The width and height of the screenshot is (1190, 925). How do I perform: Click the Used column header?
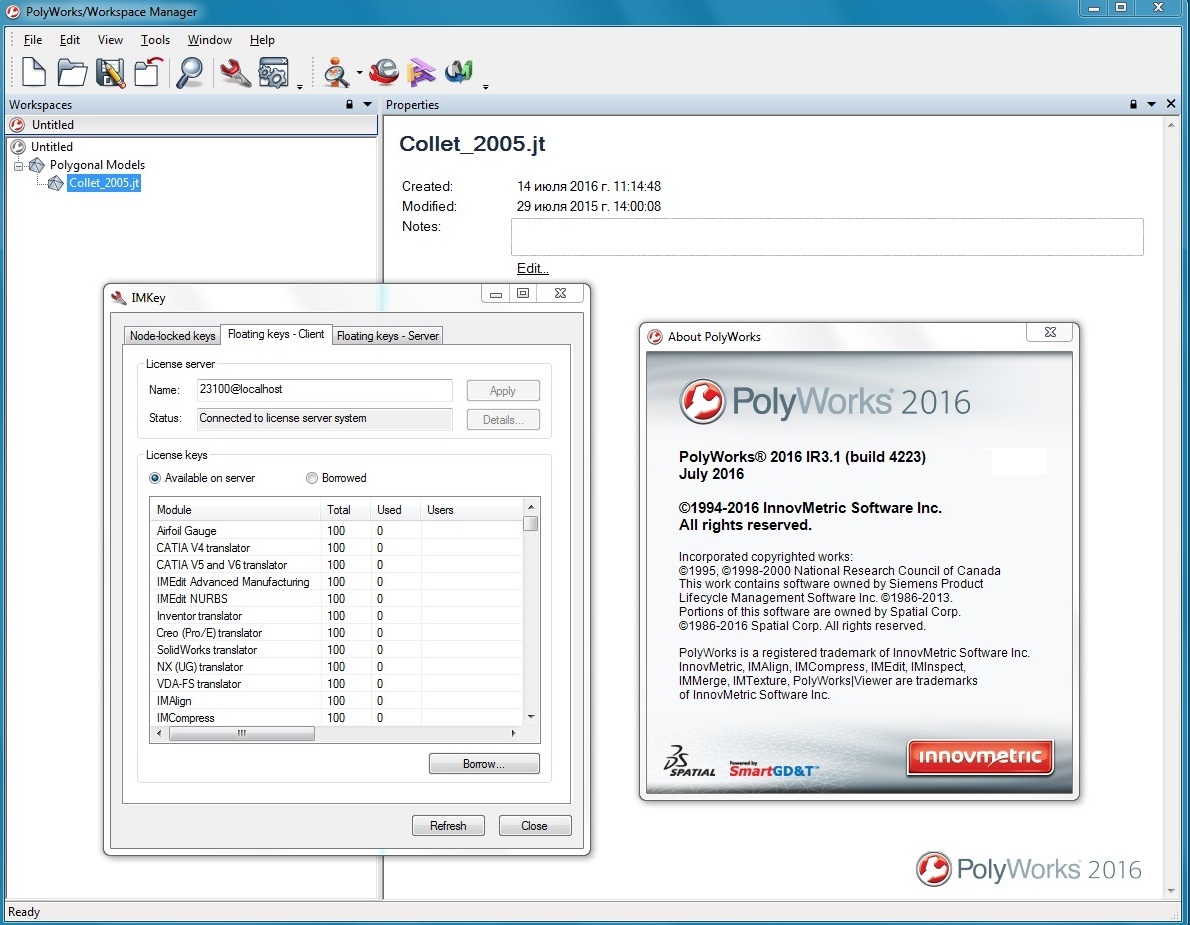[395, 510]
